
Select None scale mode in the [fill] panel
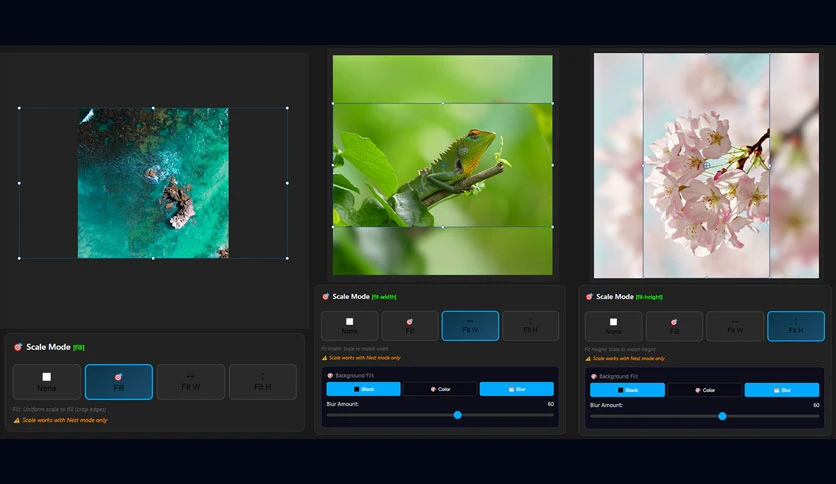pyautogui.click(x=47, y=382)
